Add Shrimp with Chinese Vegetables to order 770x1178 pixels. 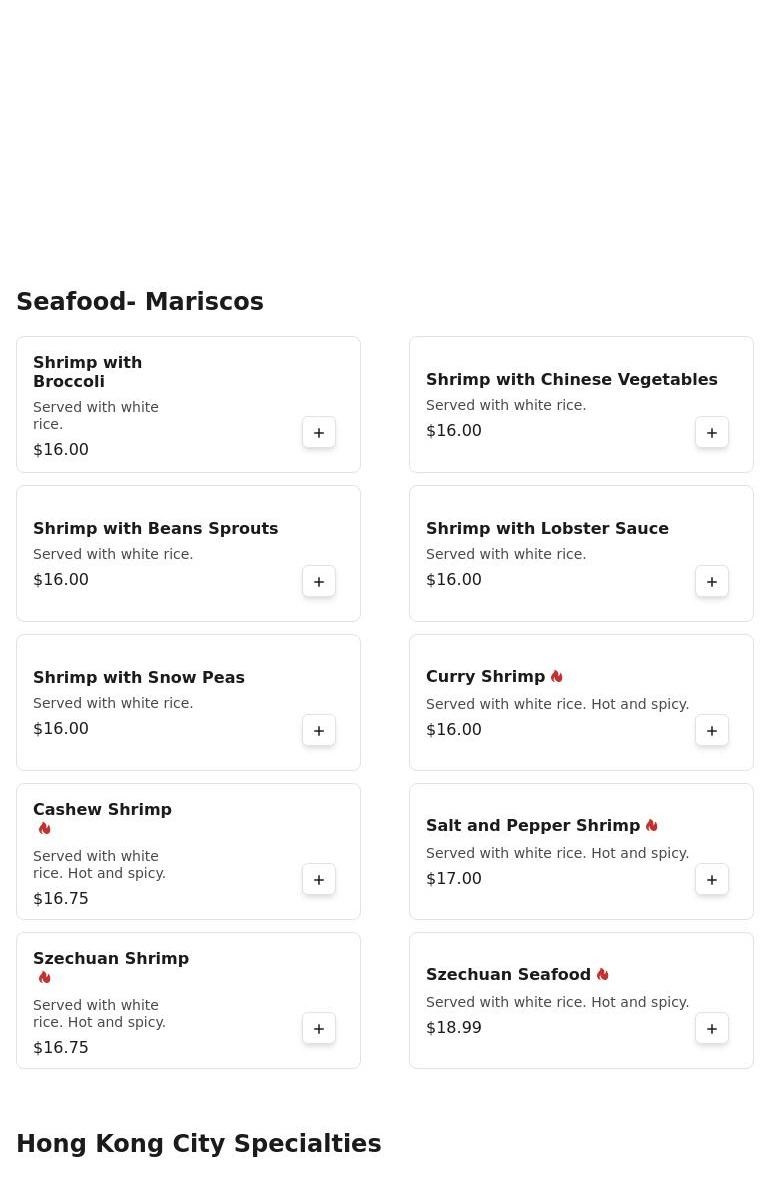(712, 433)
